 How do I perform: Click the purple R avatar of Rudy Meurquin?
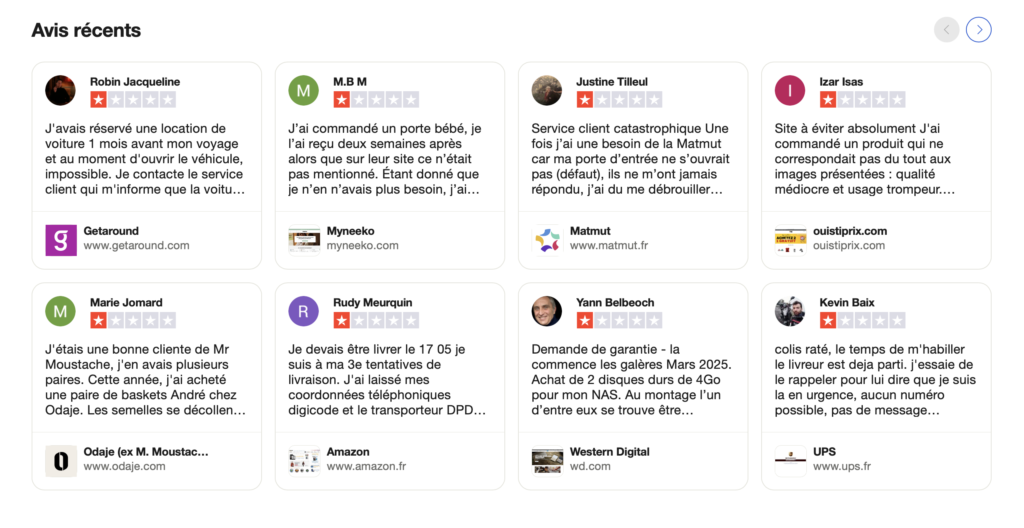[x=304, y=311]
